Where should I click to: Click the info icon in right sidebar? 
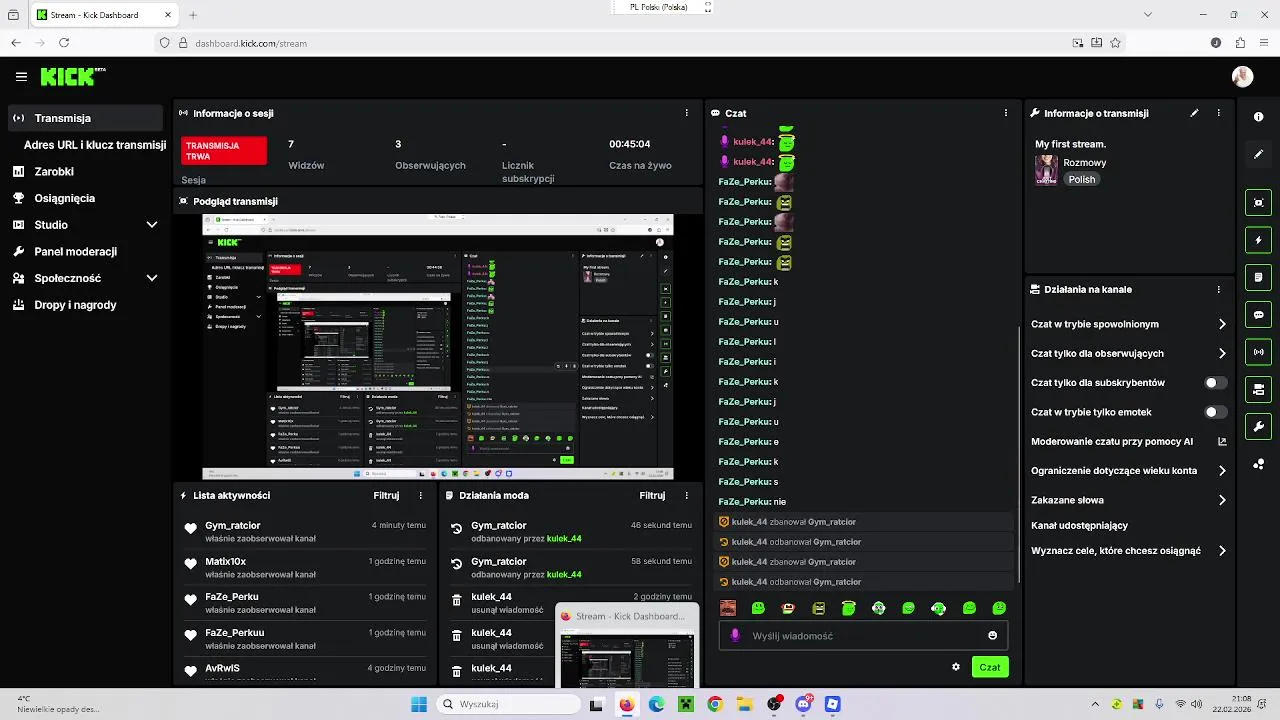(1258, 117)
